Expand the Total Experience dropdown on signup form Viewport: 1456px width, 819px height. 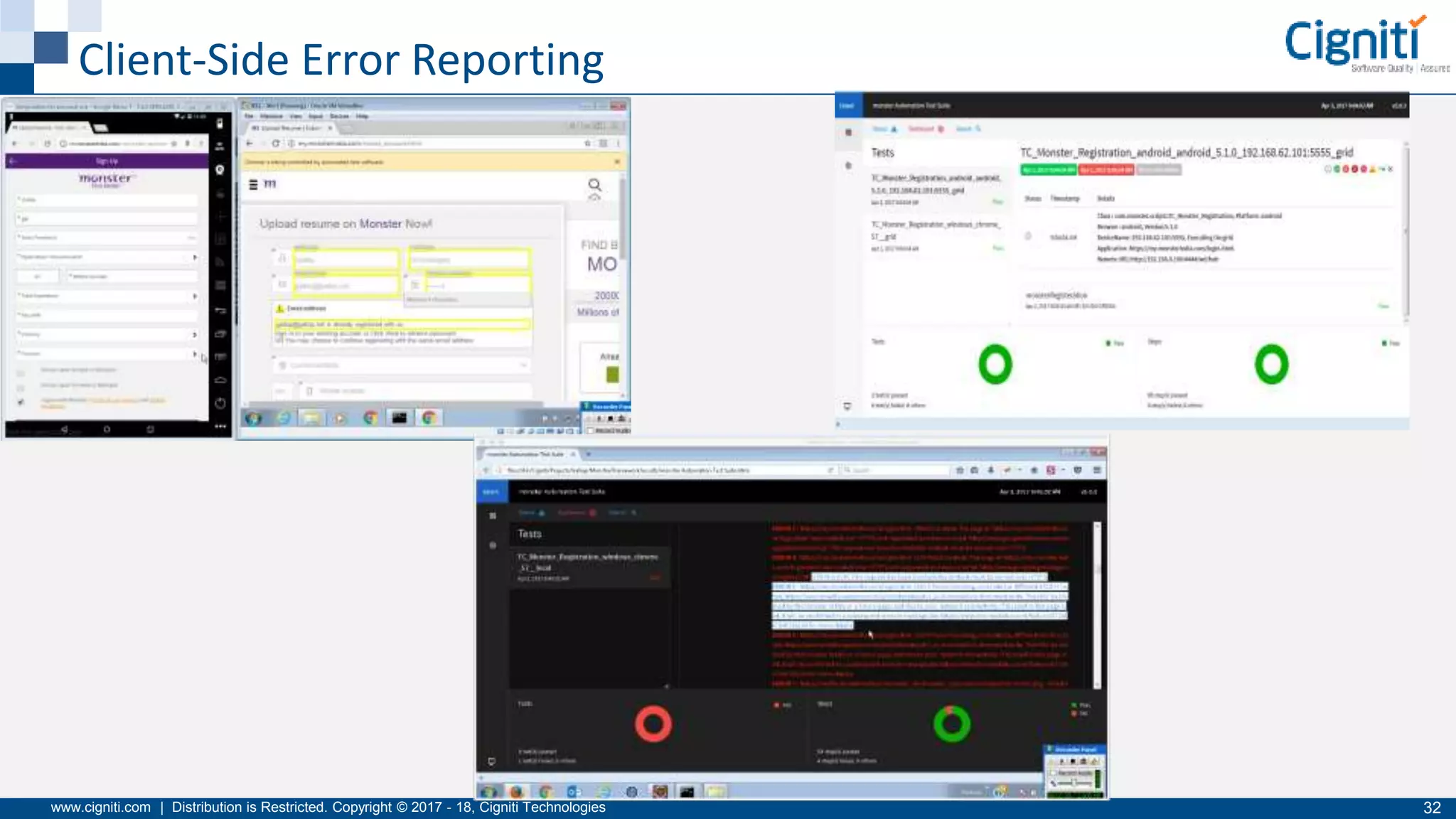194,296
